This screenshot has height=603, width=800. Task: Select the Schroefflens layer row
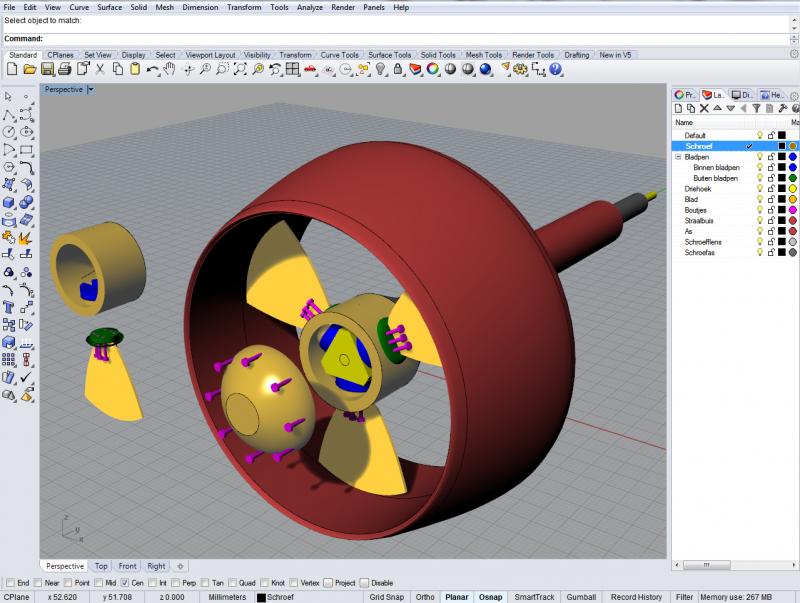tap(735, 242)
